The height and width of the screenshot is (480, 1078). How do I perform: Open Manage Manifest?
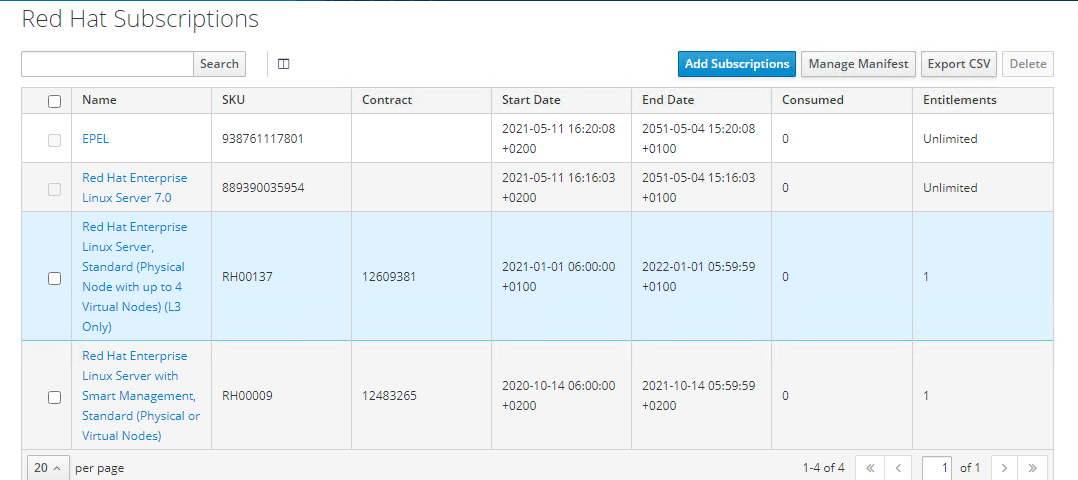coord(858,64)
